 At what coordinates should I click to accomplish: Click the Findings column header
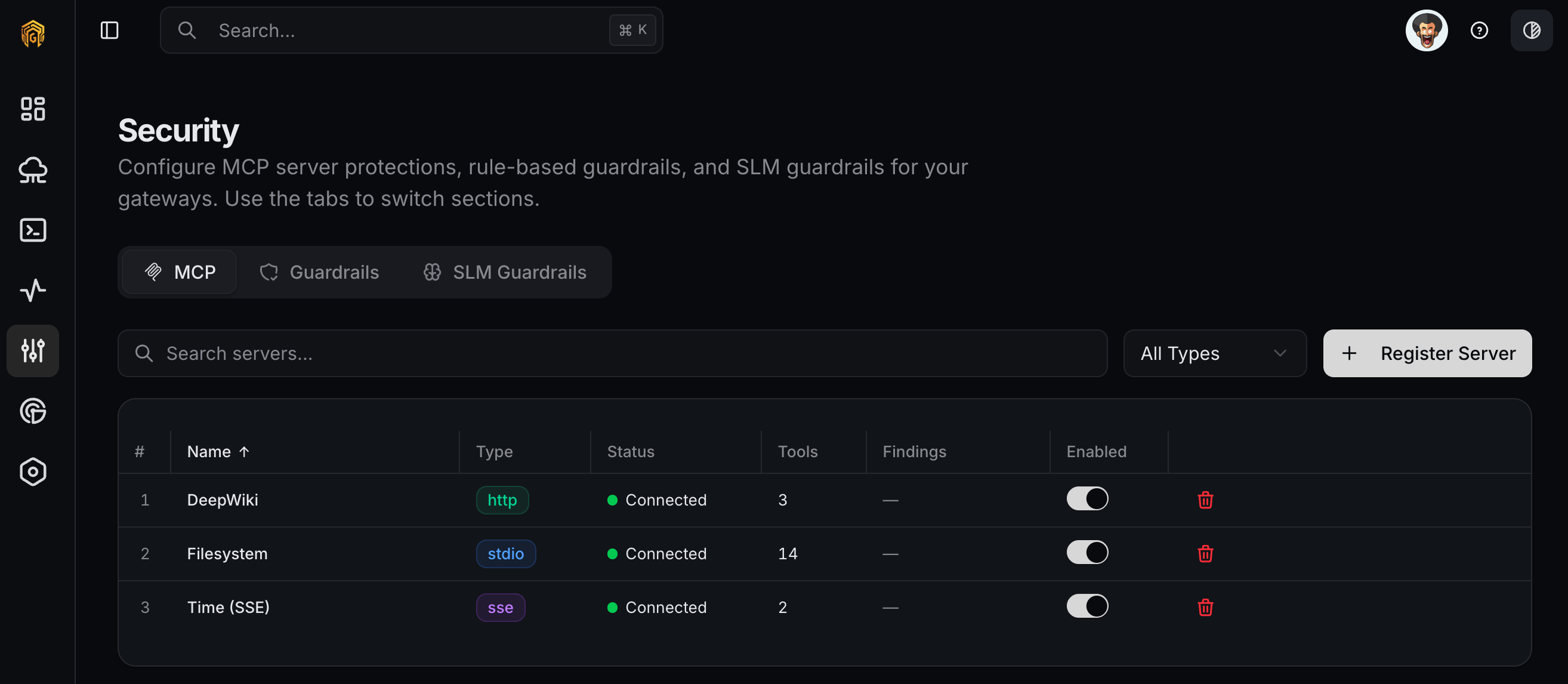pos(914,451)
